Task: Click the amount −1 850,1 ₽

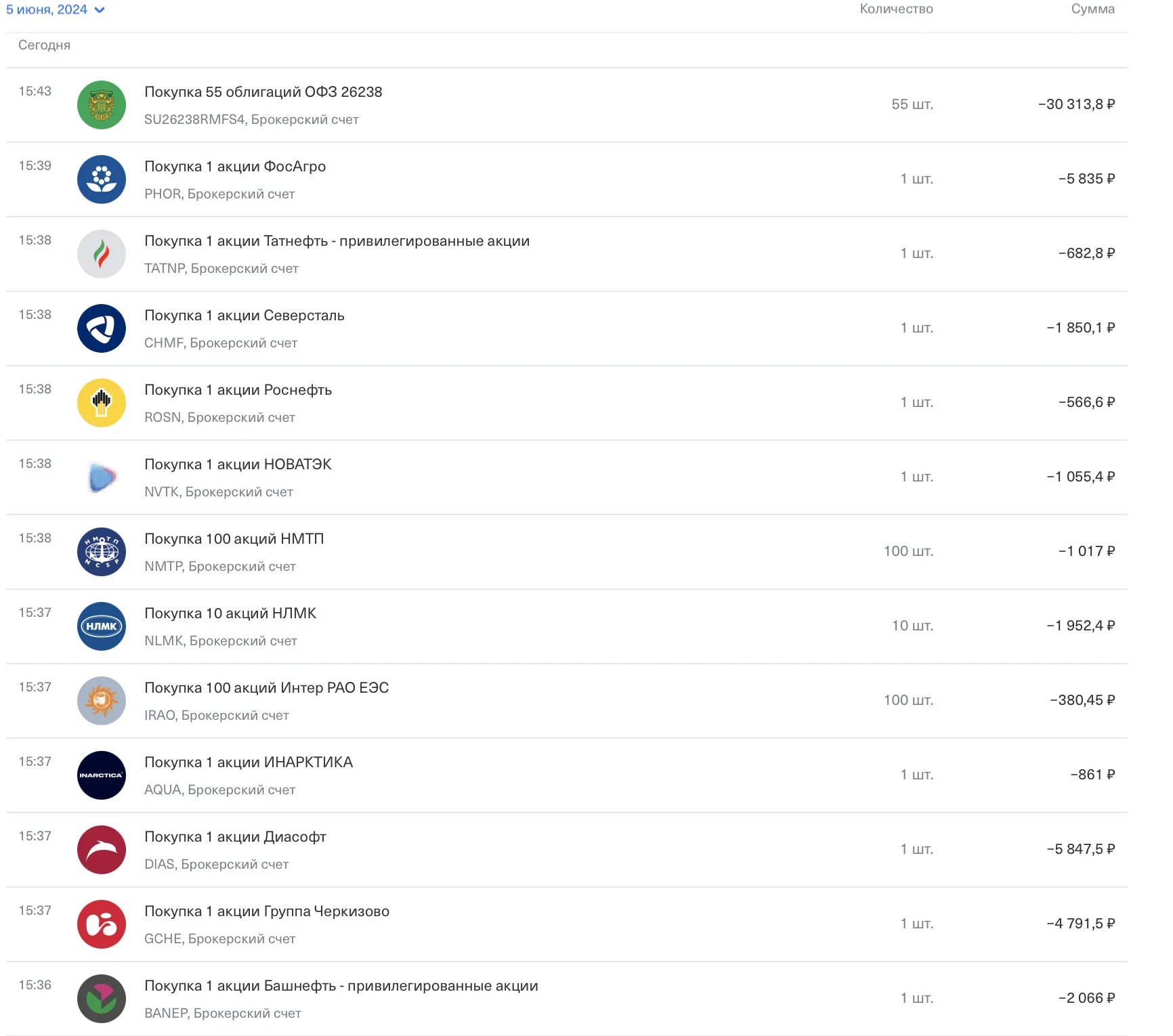Action: pos(1081,328)
